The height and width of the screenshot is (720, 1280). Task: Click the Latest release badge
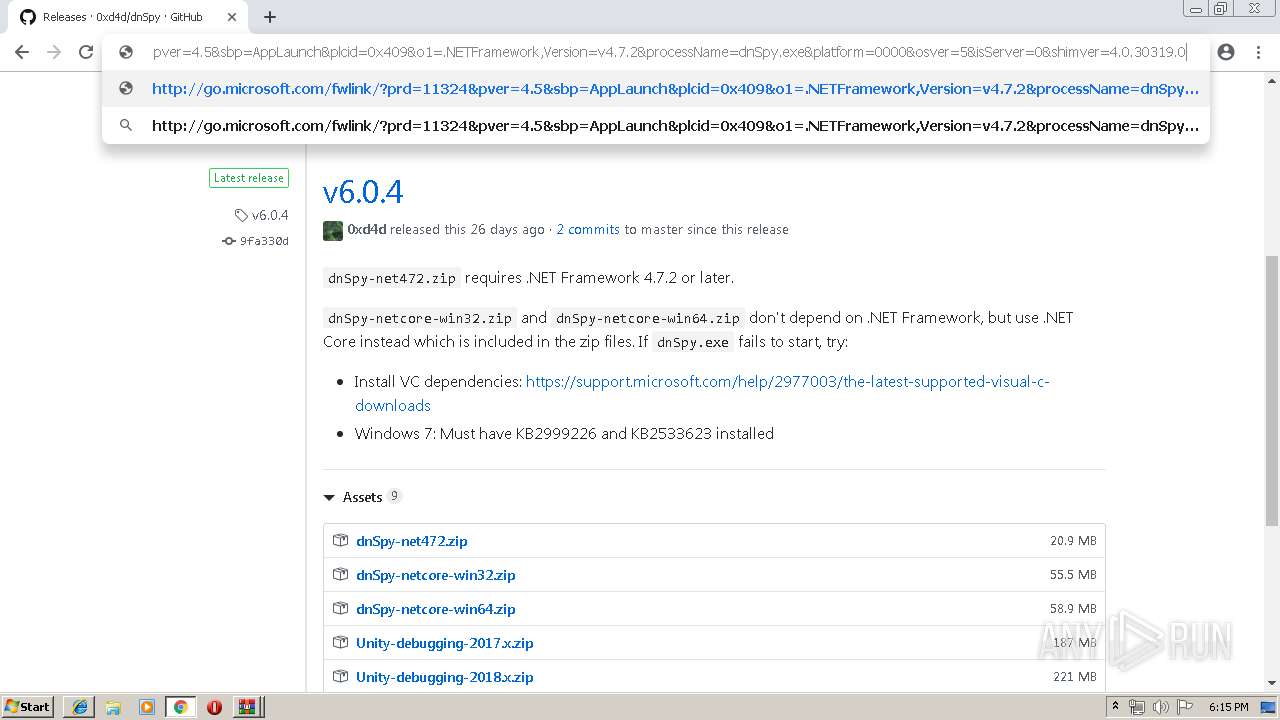pyautogui.click(x=249, y=178)
